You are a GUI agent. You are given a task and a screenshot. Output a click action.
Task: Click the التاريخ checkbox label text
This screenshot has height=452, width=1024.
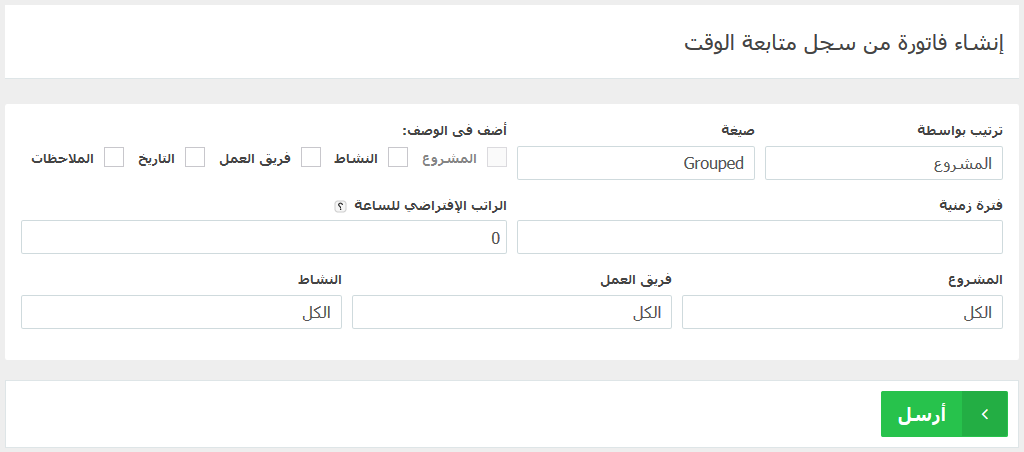pyautogui.click(x=156, y=159)
